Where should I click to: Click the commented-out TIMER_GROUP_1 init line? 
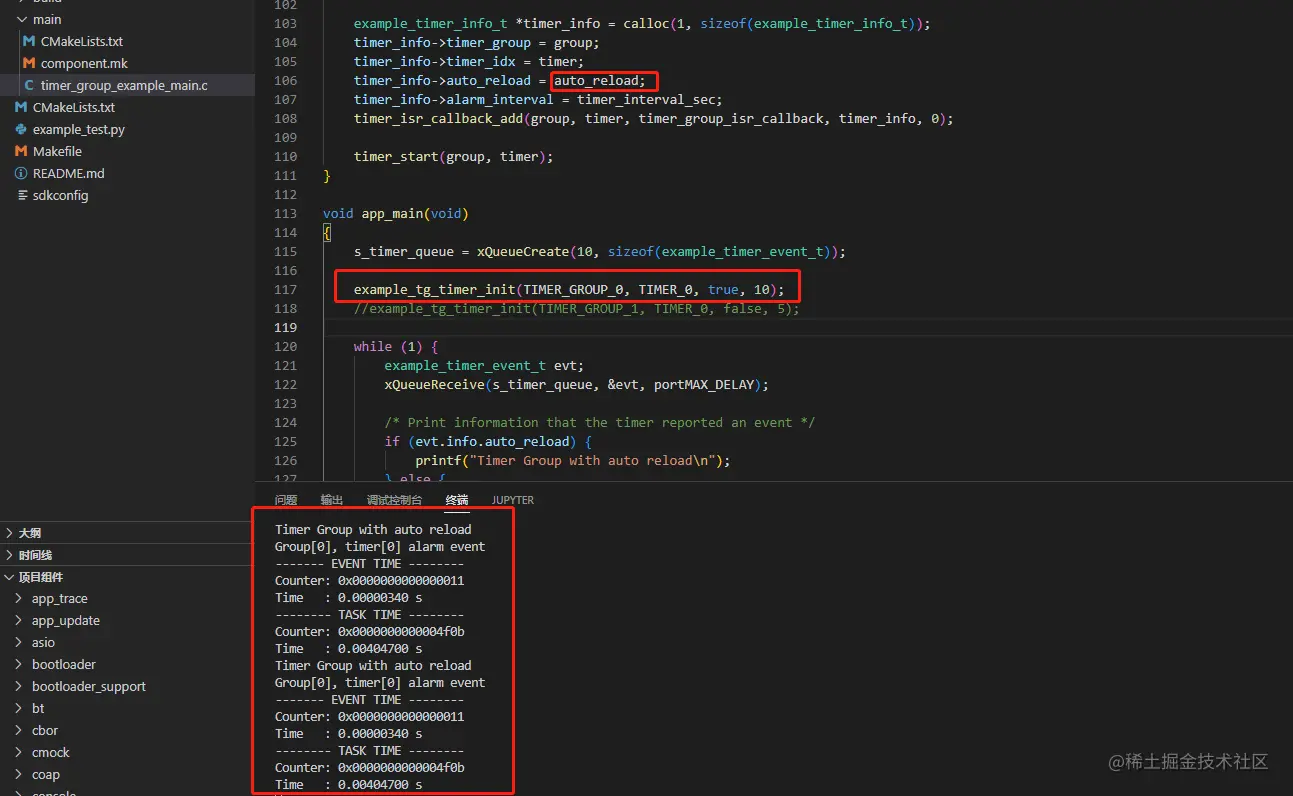click(577, 309)
